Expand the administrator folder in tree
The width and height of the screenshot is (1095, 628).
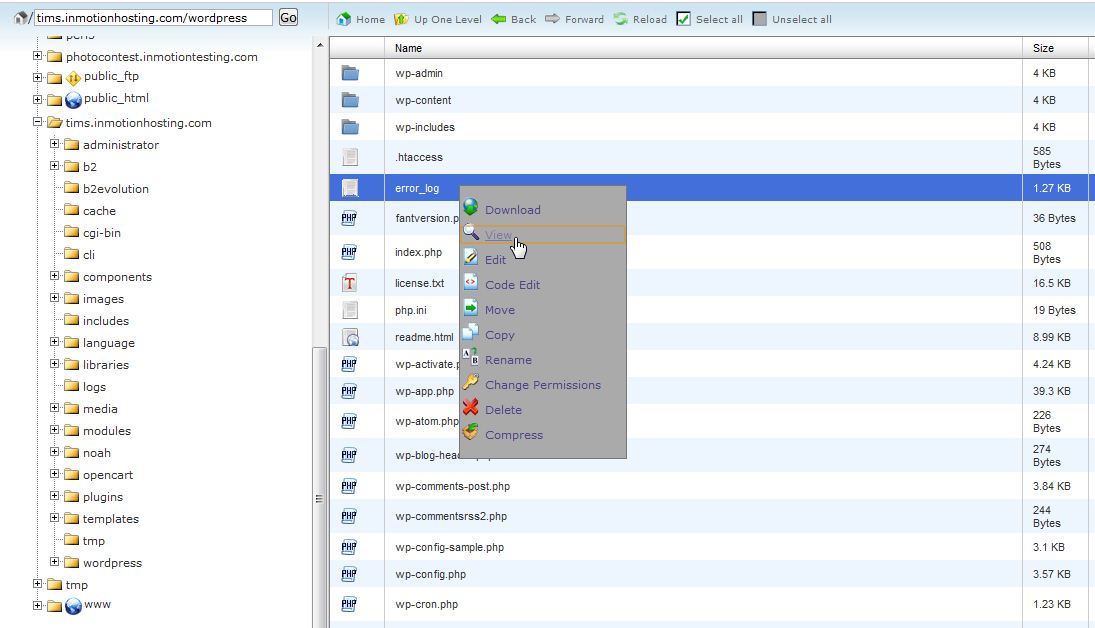pyautogui.click(x=55, y=144)
